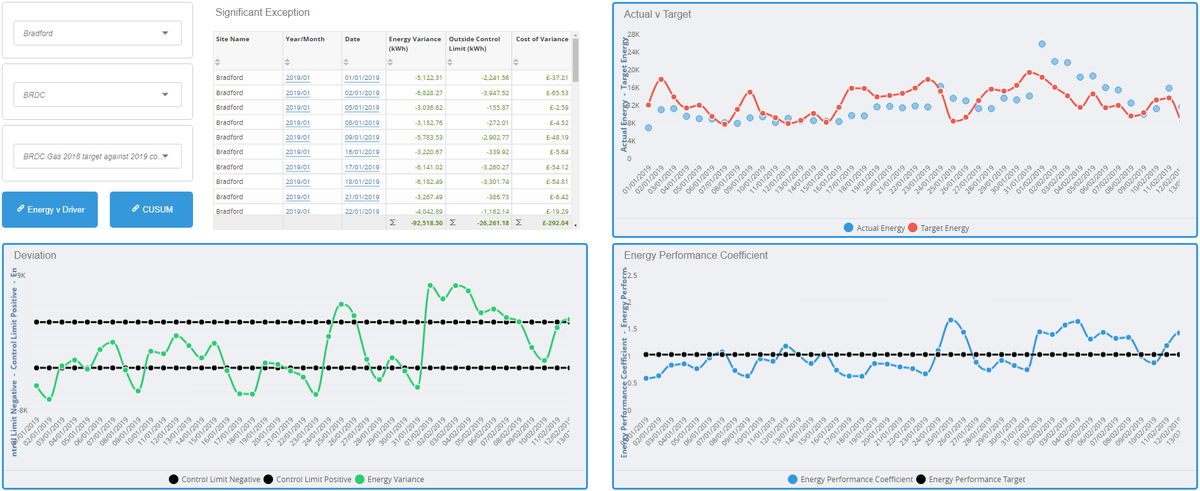1200x491 pixels.
Task: Click the link icon in CUSUM button
Action: coord(134,209)
